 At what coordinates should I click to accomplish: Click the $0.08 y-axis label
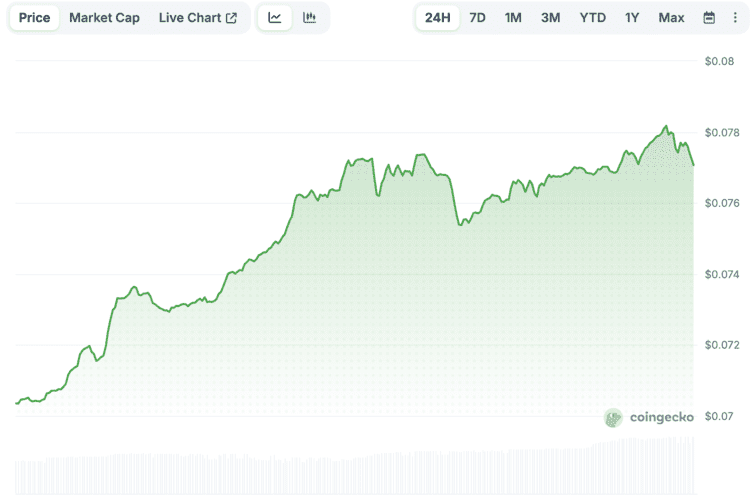coord(720,62)
